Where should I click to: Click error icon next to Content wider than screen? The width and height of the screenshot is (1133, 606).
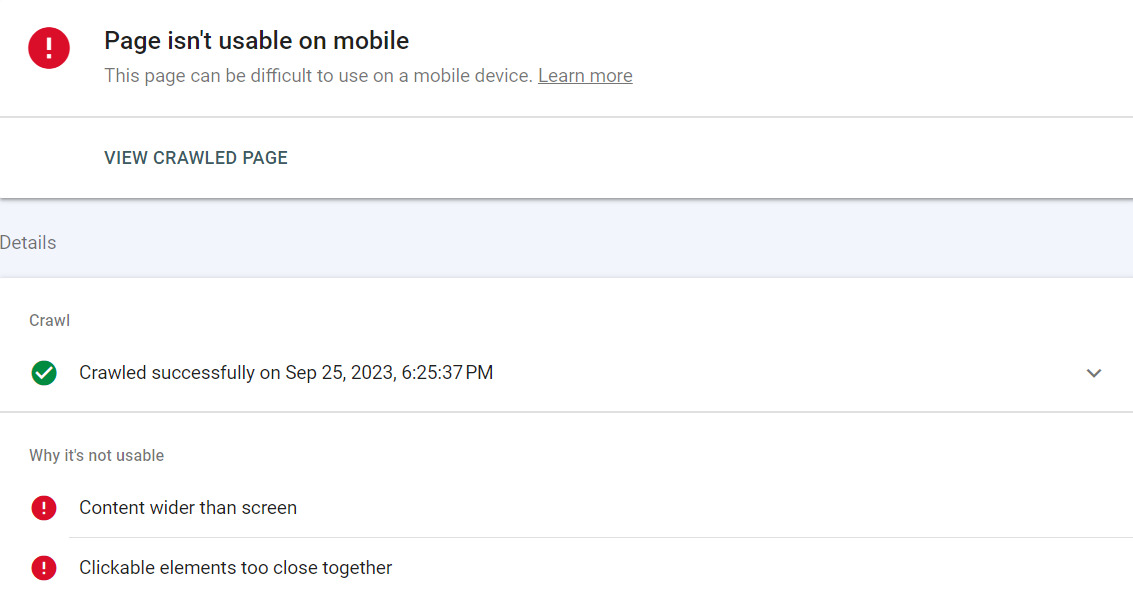point(44,508)
